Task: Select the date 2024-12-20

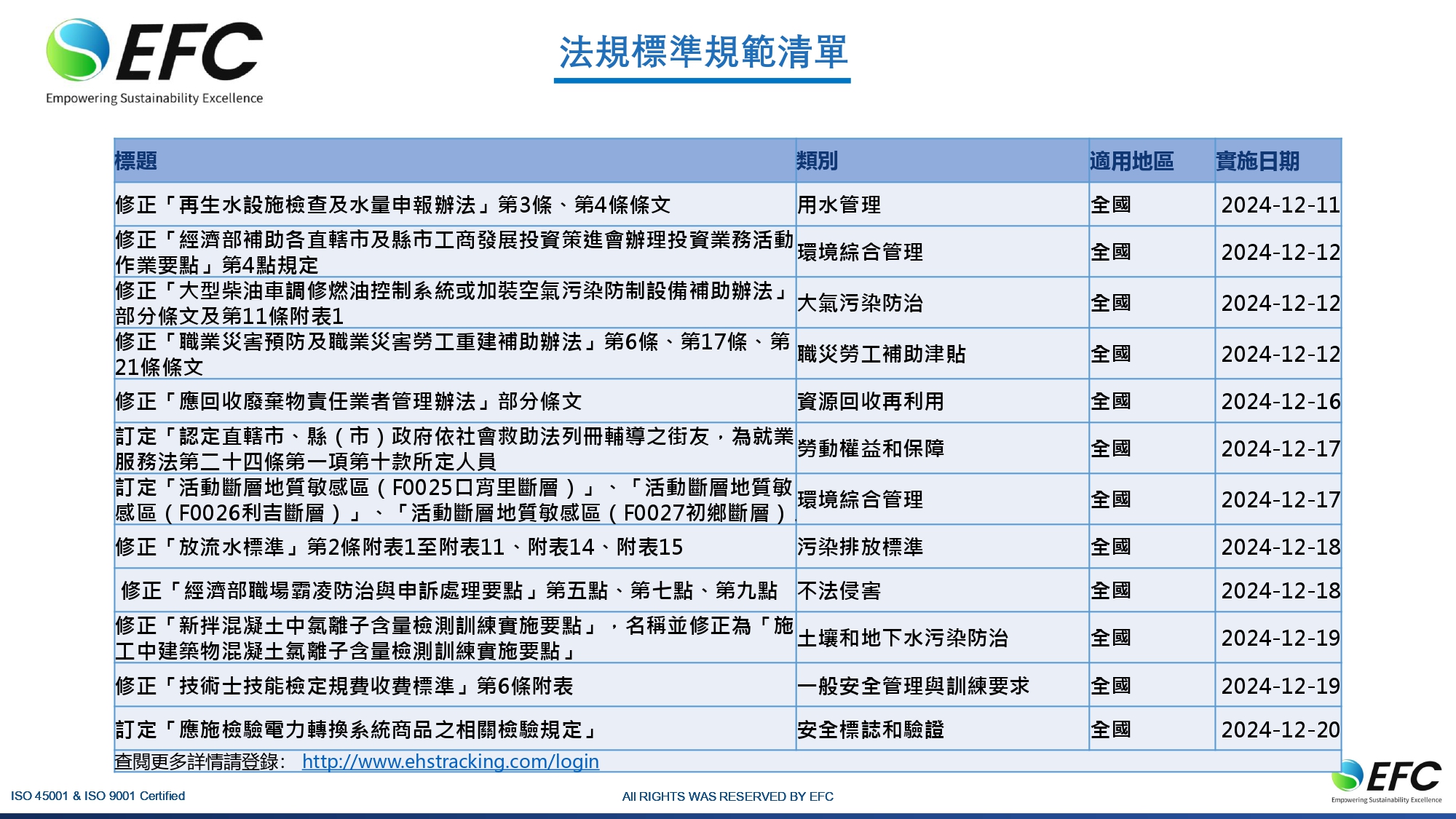Action: pyautogui.click(x=1280, y=729)
